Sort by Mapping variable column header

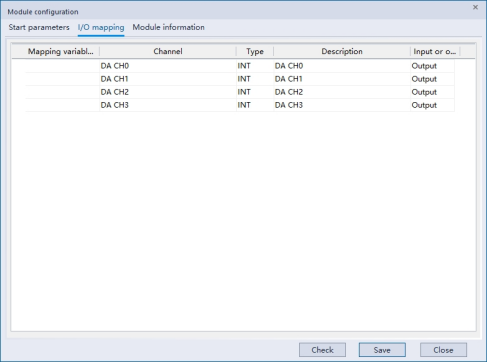point(60,51)
